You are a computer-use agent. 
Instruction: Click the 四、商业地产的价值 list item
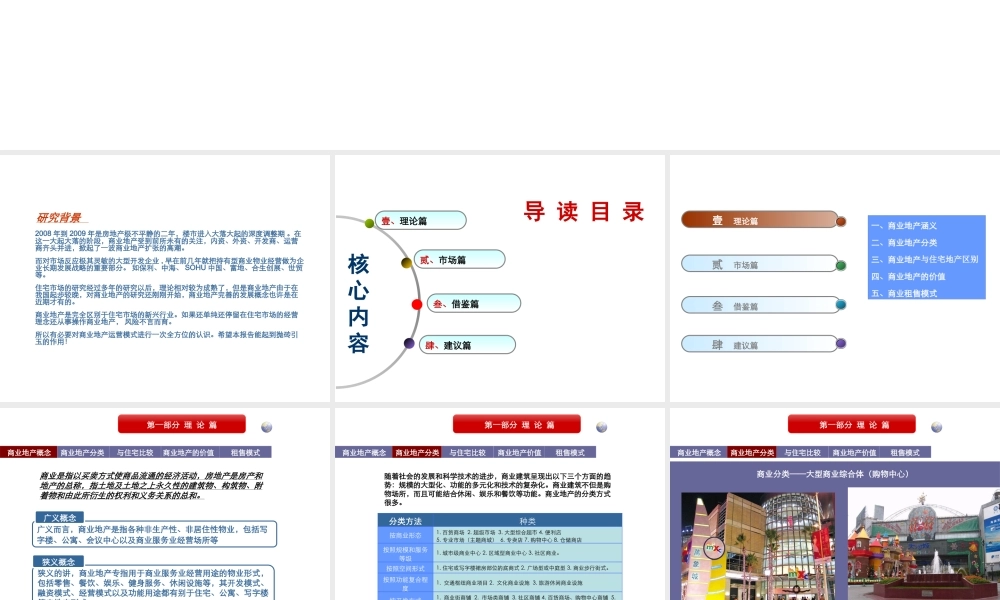(909, 276)
